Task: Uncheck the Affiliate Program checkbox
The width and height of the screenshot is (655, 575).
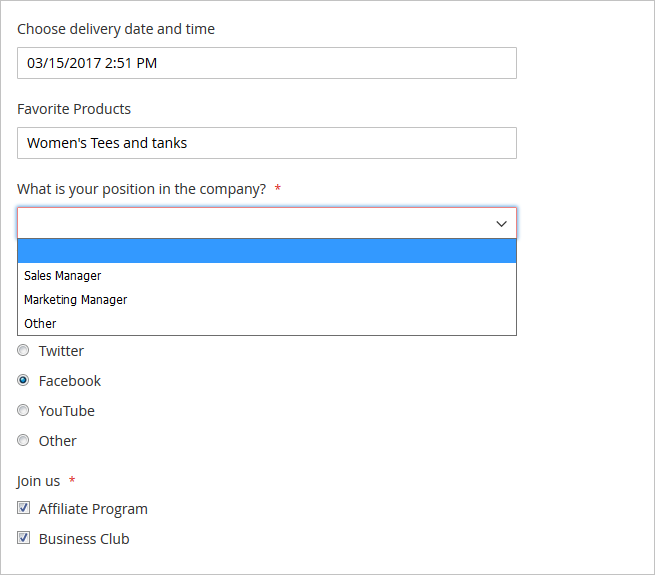Action: pyautogui.click(x=23, y=508)
